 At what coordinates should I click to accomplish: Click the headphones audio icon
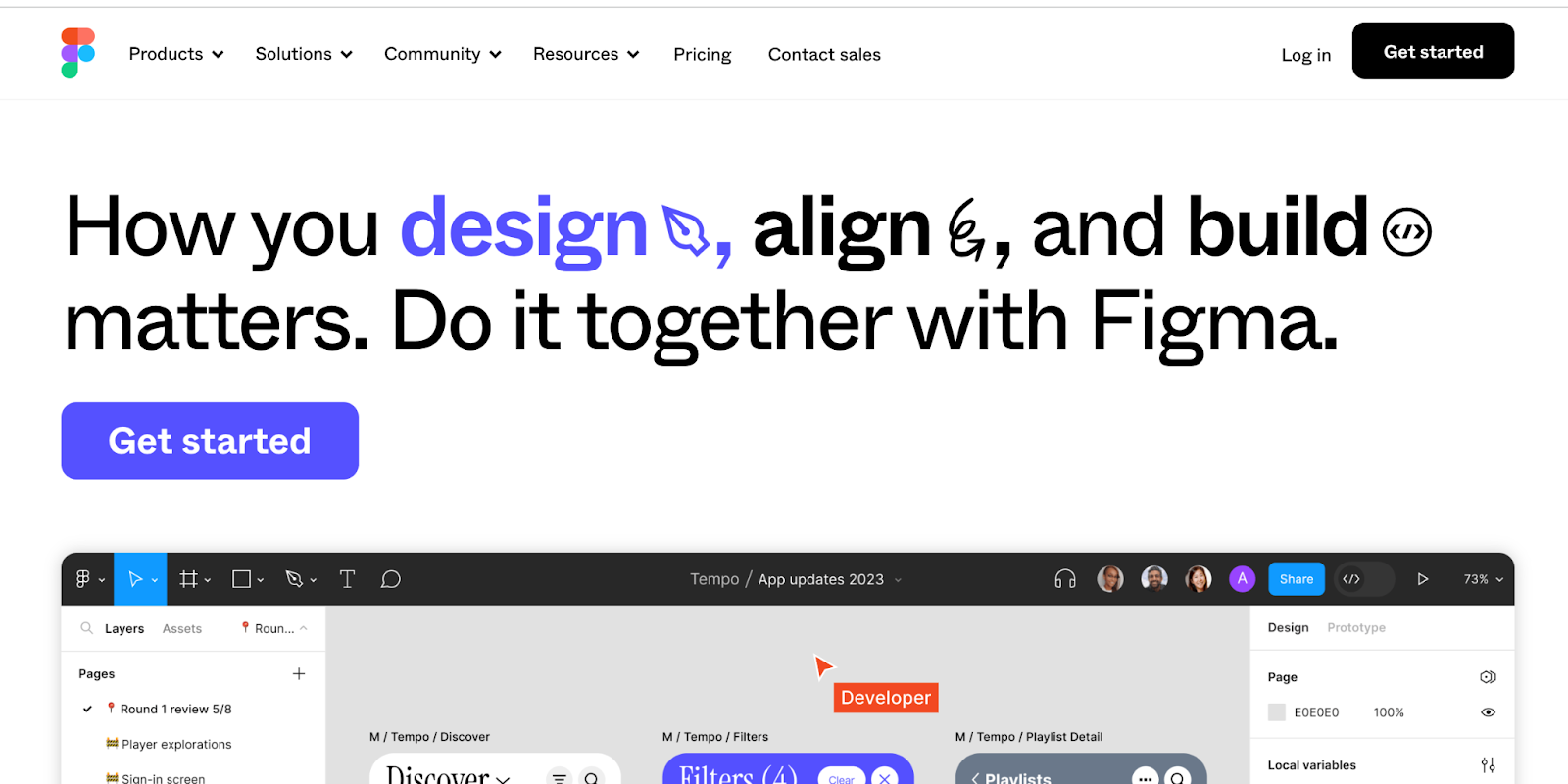tap(1065, 579)
